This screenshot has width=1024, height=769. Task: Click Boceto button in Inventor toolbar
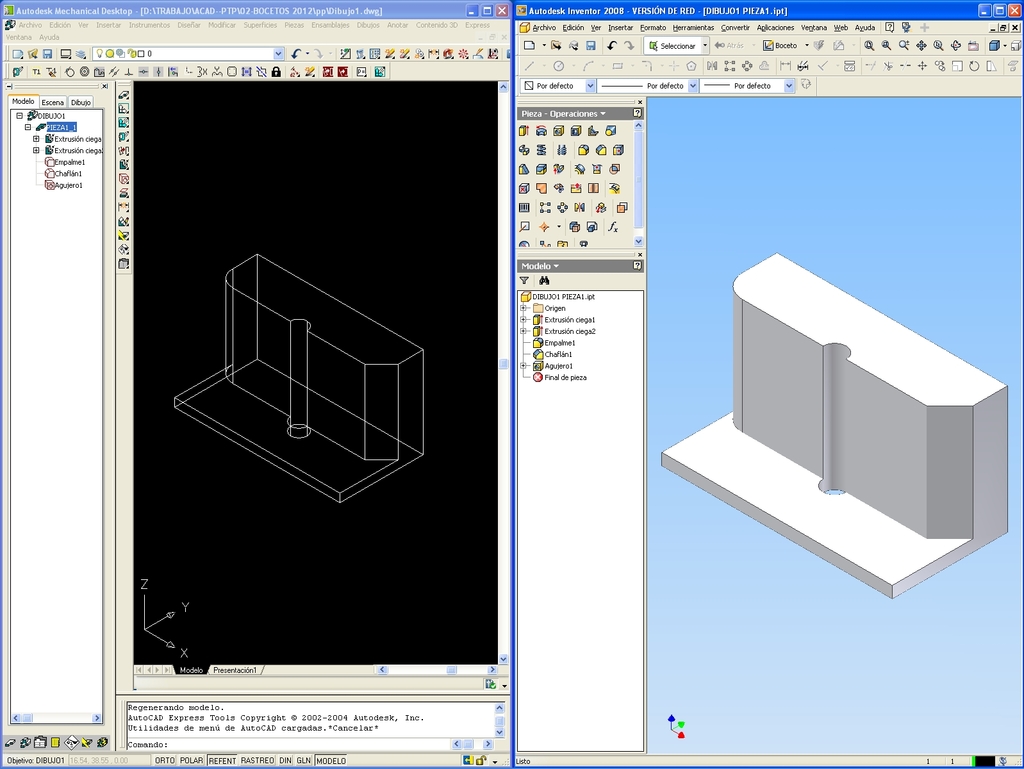coord(780,46)
